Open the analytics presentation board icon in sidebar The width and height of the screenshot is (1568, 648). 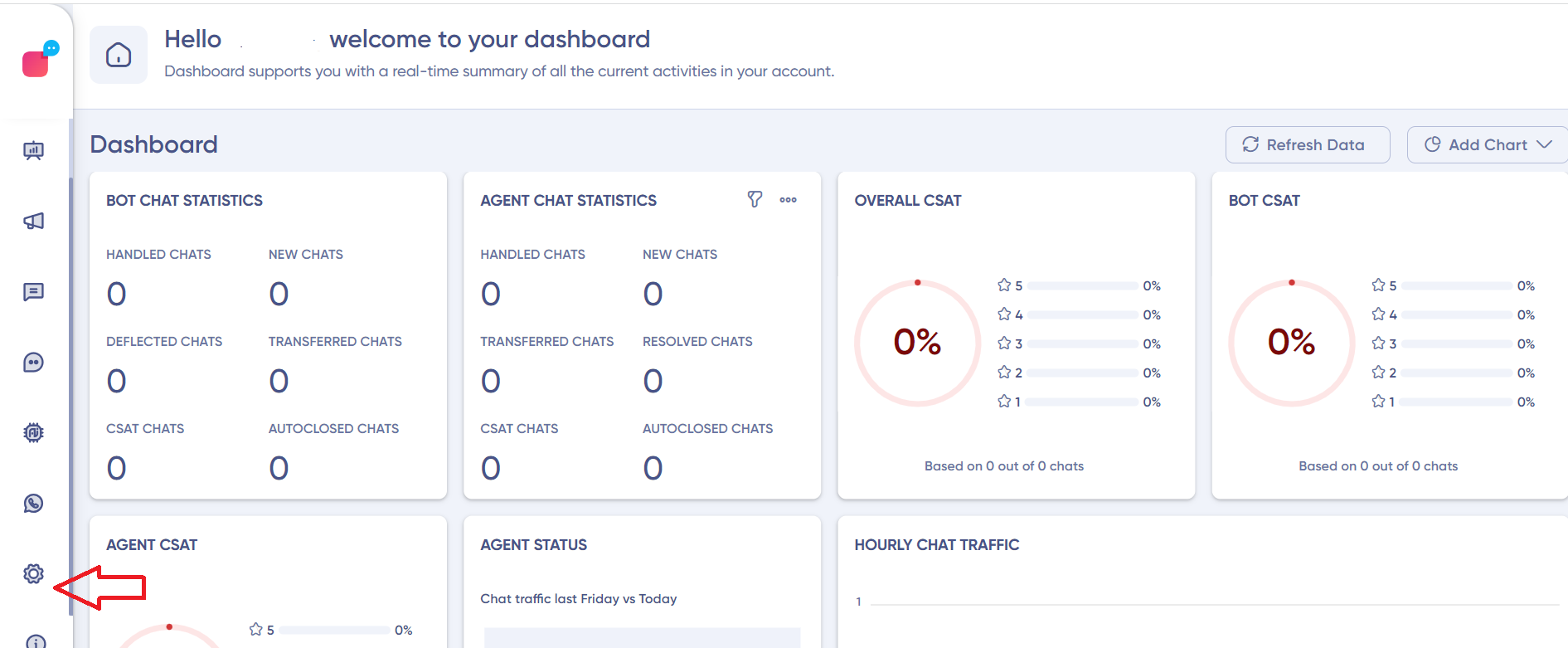click(33, 150)
